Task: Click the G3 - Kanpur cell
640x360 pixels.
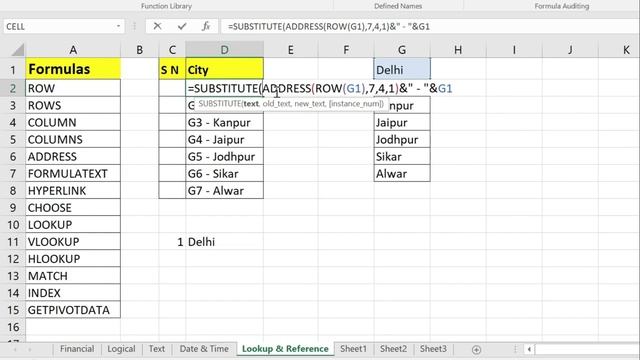Action: tap(224, 122)
